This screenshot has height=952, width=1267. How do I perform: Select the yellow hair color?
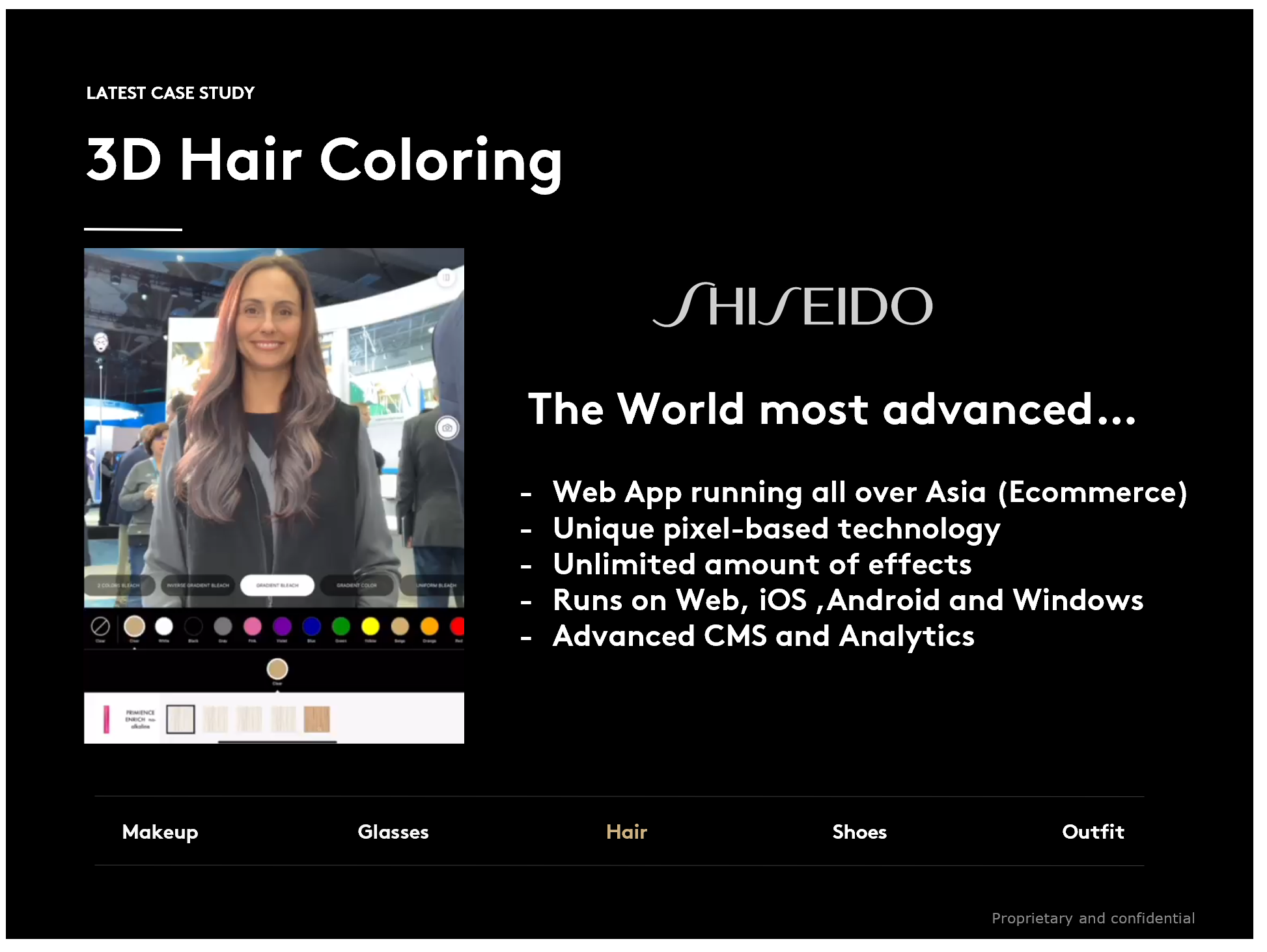[370, 626]
